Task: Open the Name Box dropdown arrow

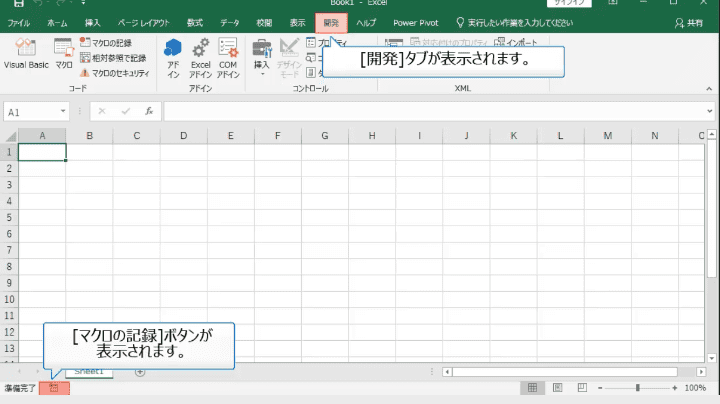Action: [x=63, y=112]
